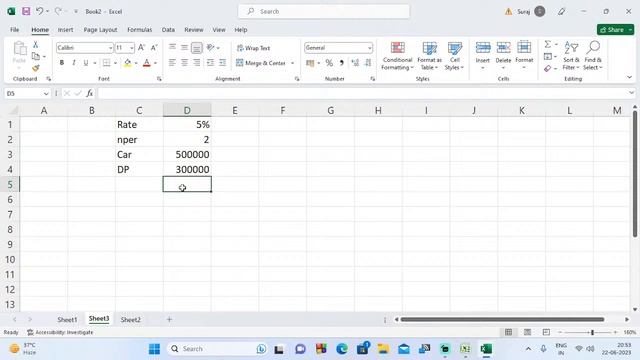
Task: Toggle Align Right
Action: pyautogui.click(x=197, y=63)
